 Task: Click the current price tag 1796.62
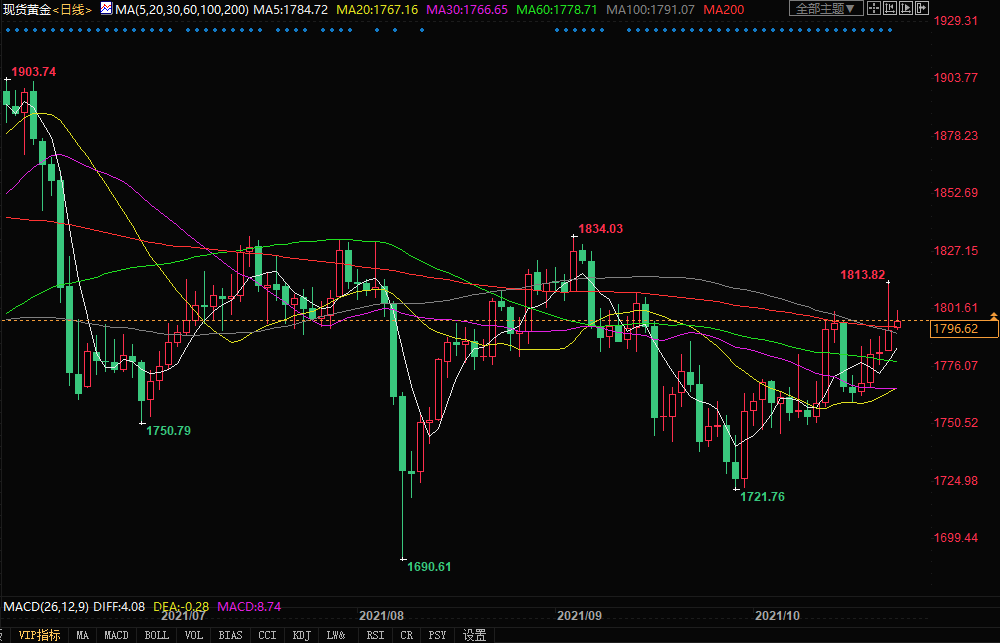pos(954,329)
